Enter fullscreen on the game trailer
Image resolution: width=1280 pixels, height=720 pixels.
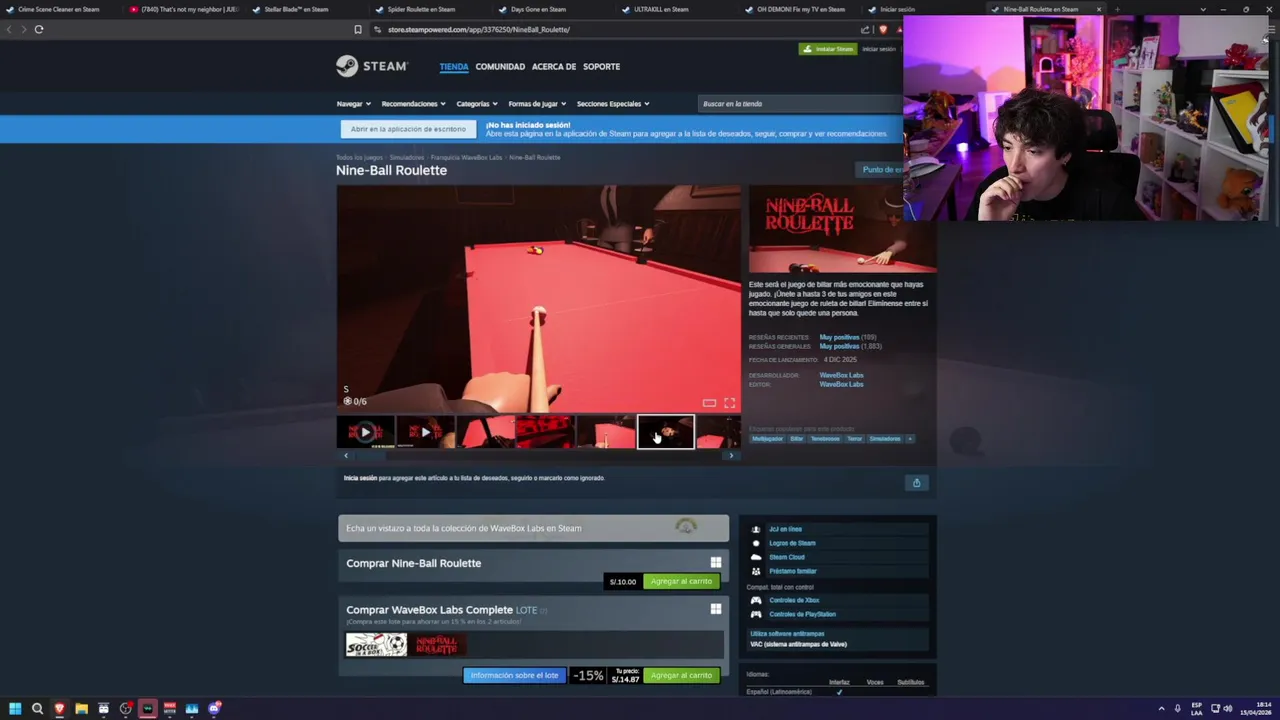[729, 403]
